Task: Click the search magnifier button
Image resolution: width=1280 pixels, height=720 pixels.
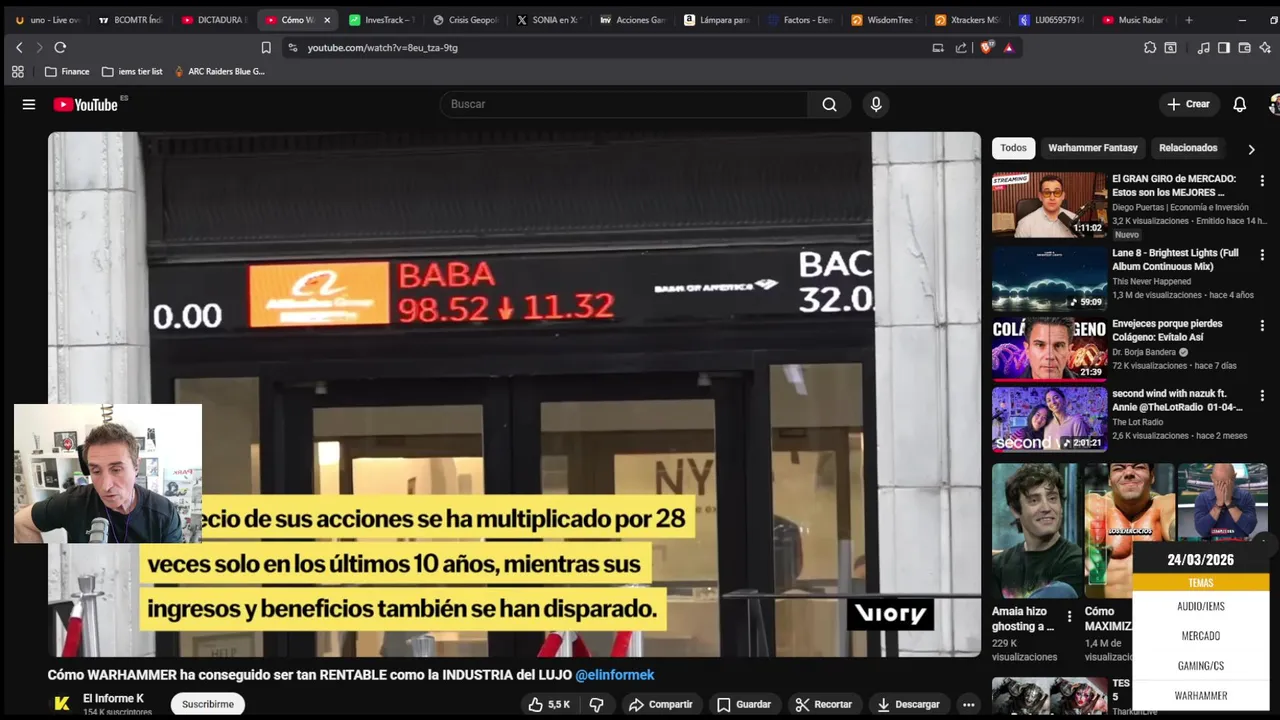Action: point(829,104)
